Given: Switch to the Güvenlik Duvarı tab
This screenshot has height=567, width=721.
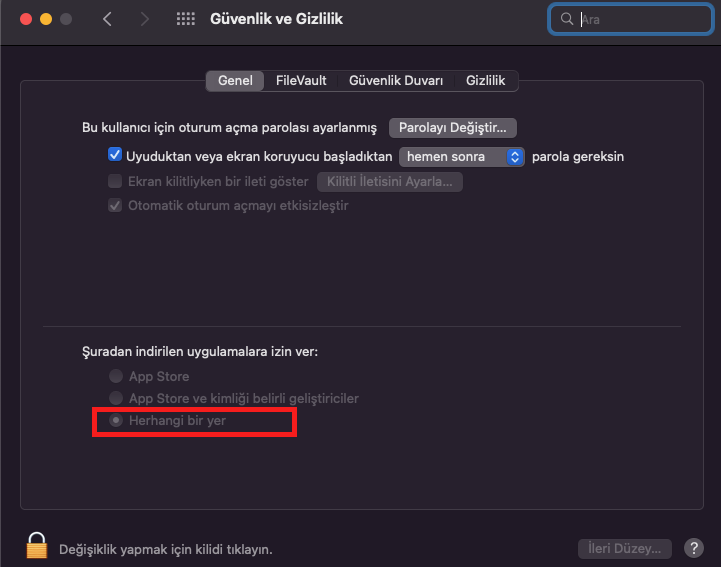Looking at the screenshot, I should point(396,81).
